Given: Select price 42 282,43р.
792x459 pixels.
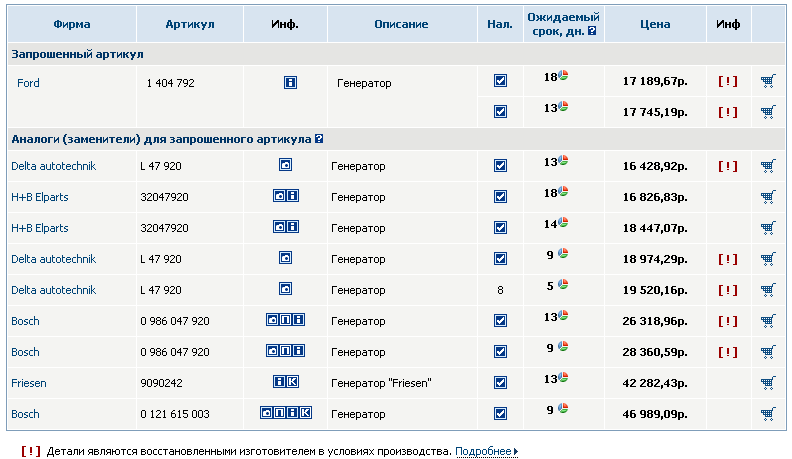Looking at the screenshot, I should click(x=655, y=383).
